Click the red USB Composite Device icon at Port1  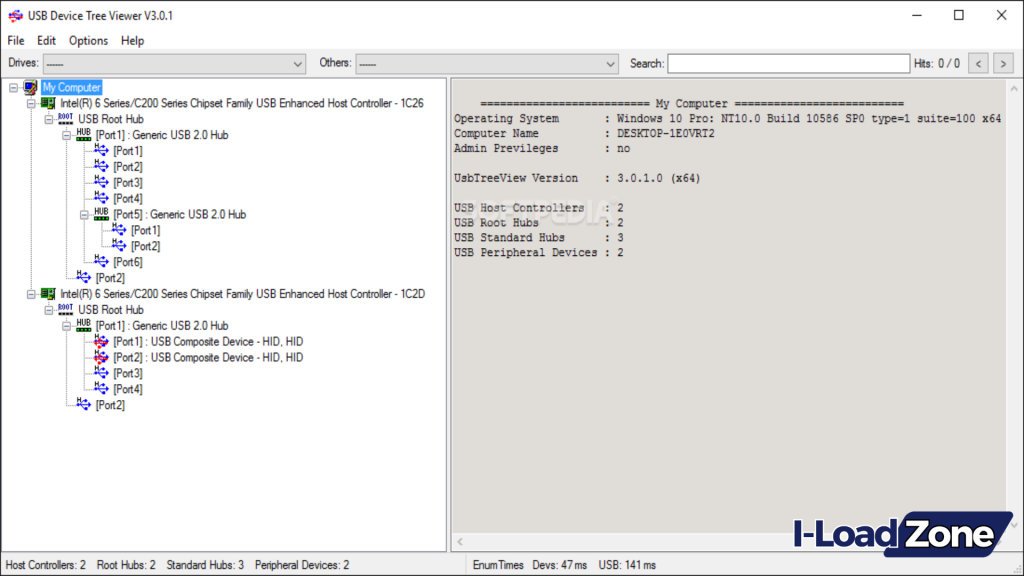coord(102,341)
